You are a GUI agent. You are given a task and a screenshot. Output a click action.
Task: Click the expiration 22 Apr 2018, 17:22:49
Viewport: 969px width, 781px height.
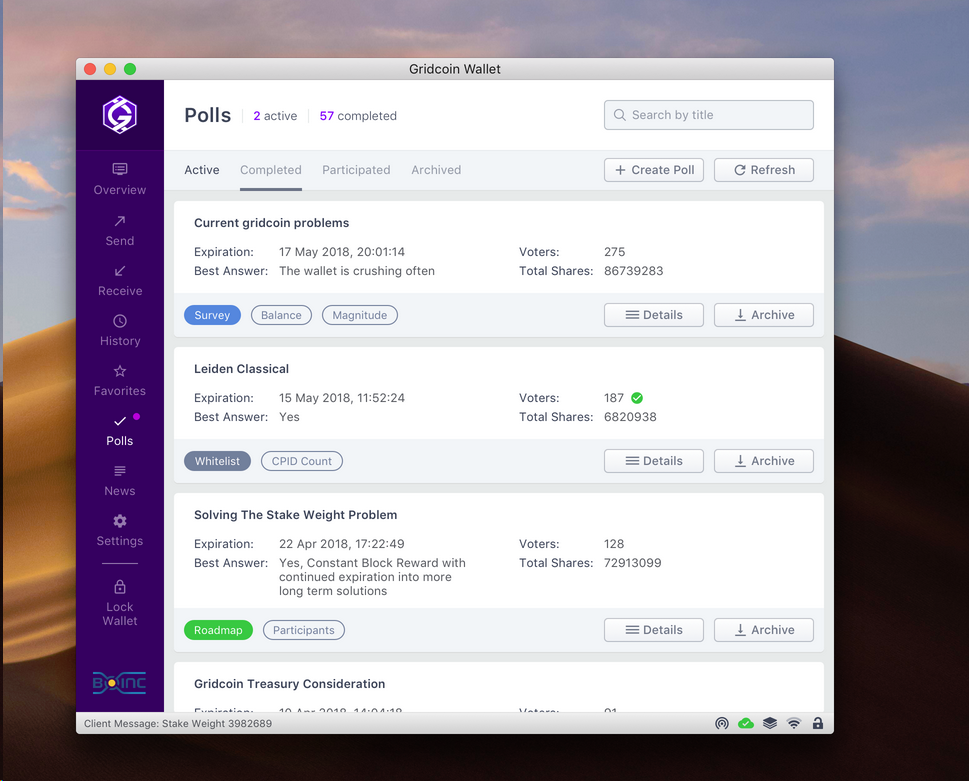pyautogui.click(x=342, y=544)
